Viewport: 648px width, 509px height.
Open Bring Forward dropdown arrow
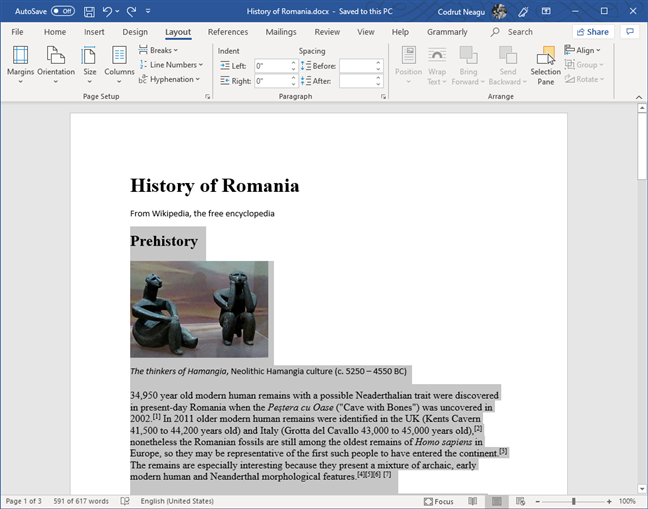(482, 82)
